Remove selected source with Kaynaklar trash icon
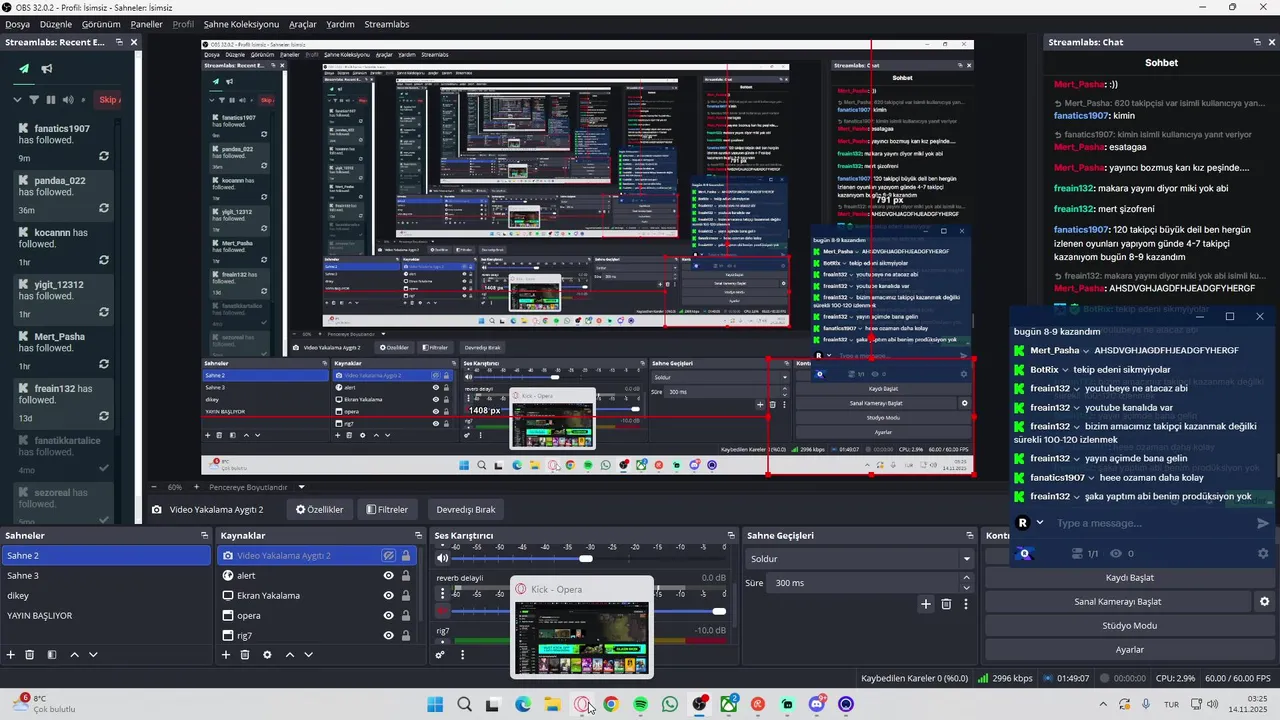 [245, 655]
